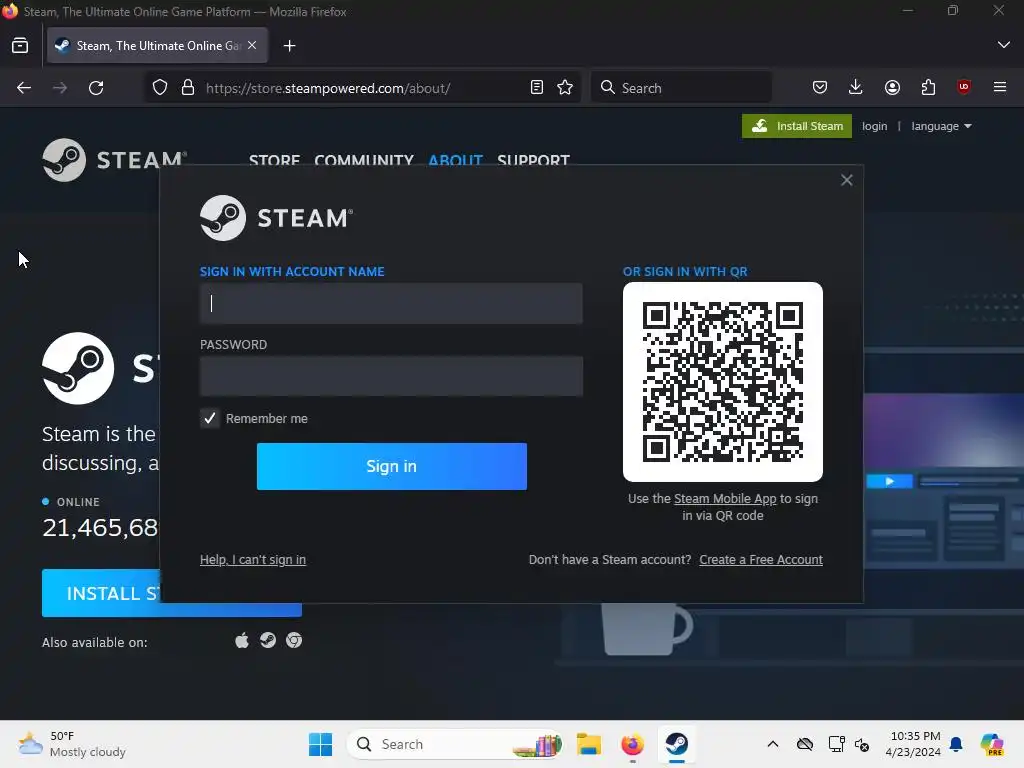1024x768 pixels.
Task: Click the Windows taskbar Search box
Action: 455,744
